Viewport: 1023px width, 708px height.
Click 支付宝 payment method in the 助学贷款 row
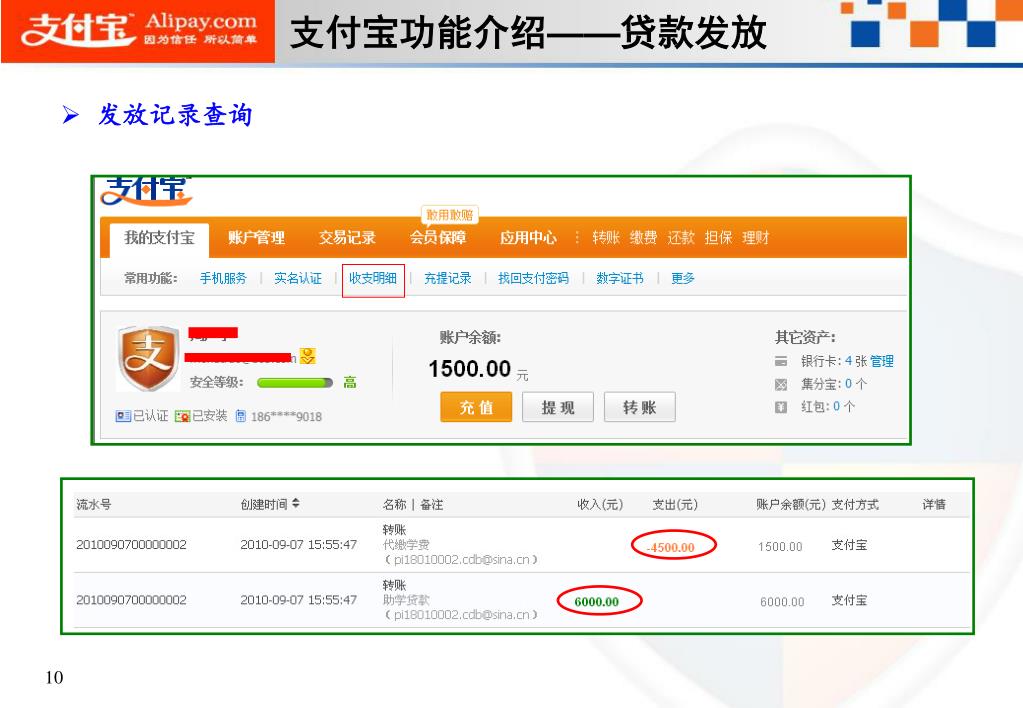click(849, 600)
